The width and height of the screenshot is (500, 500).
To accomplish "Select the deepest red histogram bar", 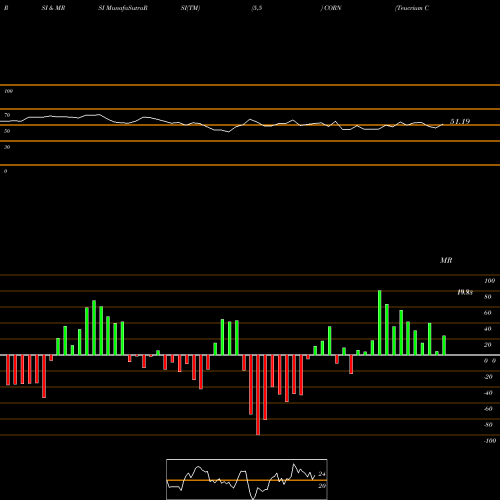I will tap(258, 395).
